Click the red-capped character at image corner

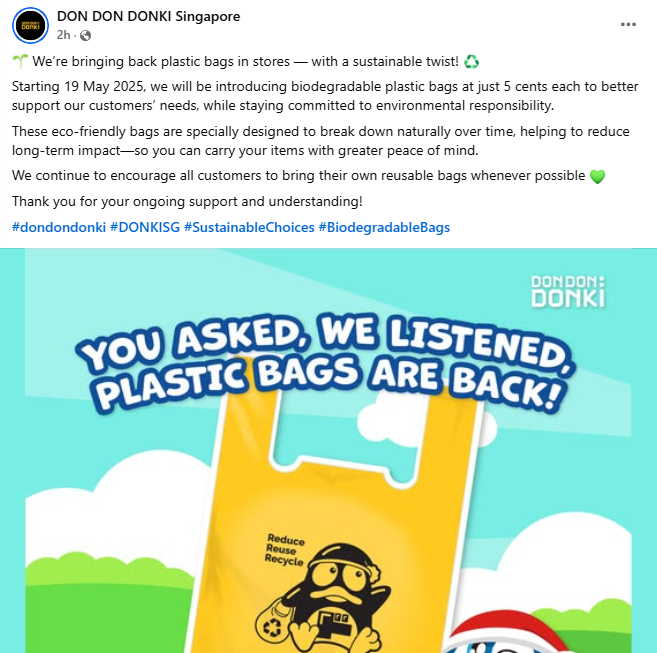[503, 633]
